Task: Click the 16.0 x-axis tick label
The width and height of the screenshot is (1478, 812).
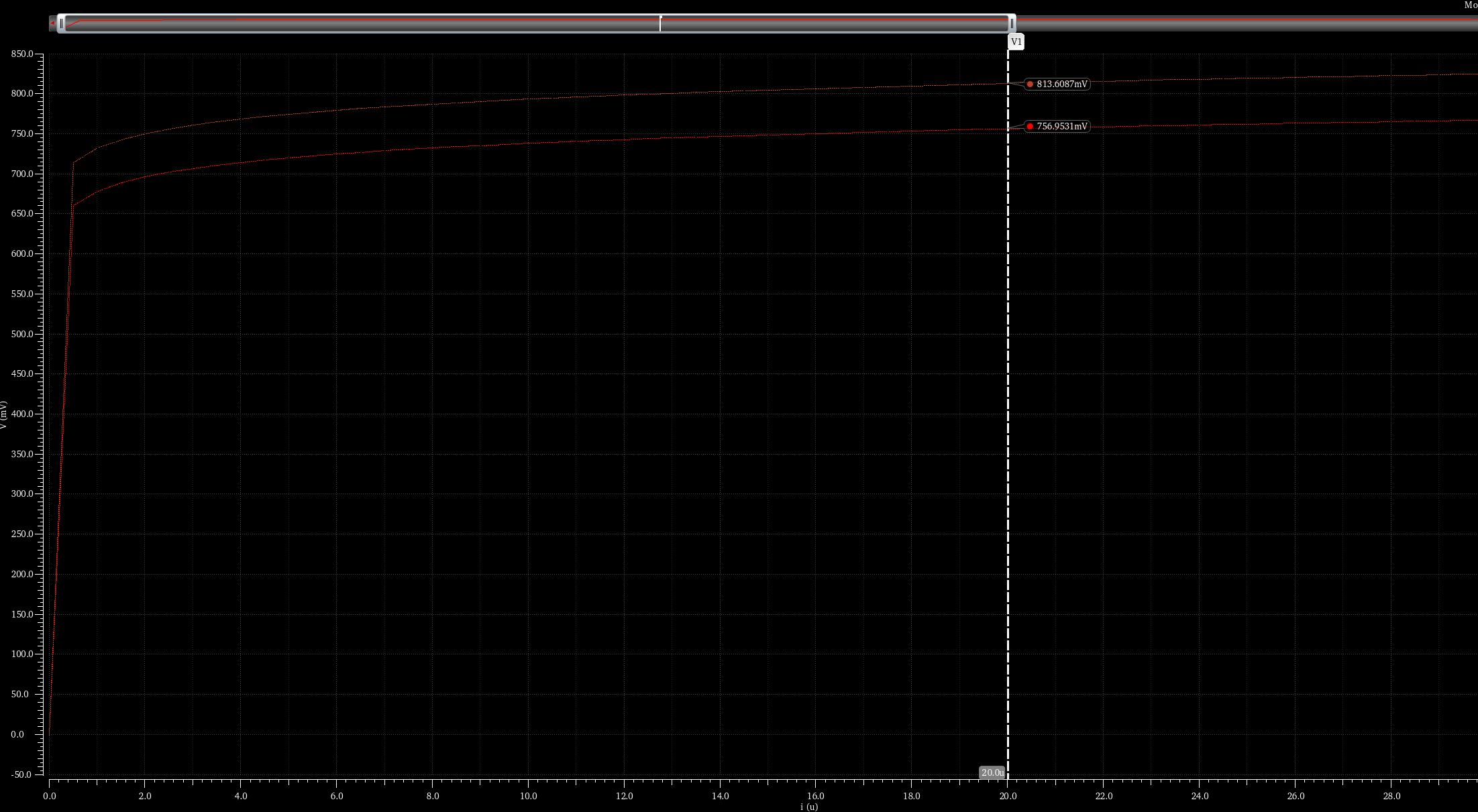Action: pos(815,796)
